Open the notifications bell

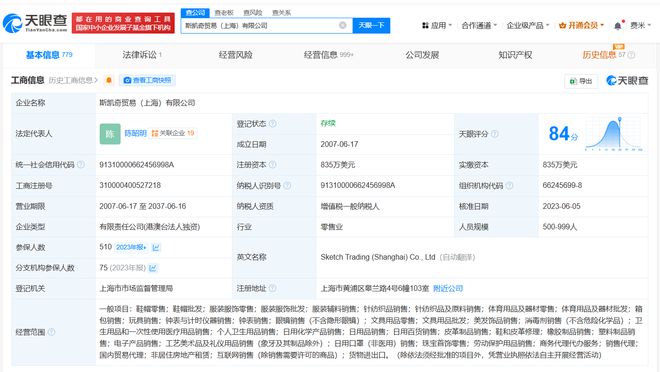618,26
